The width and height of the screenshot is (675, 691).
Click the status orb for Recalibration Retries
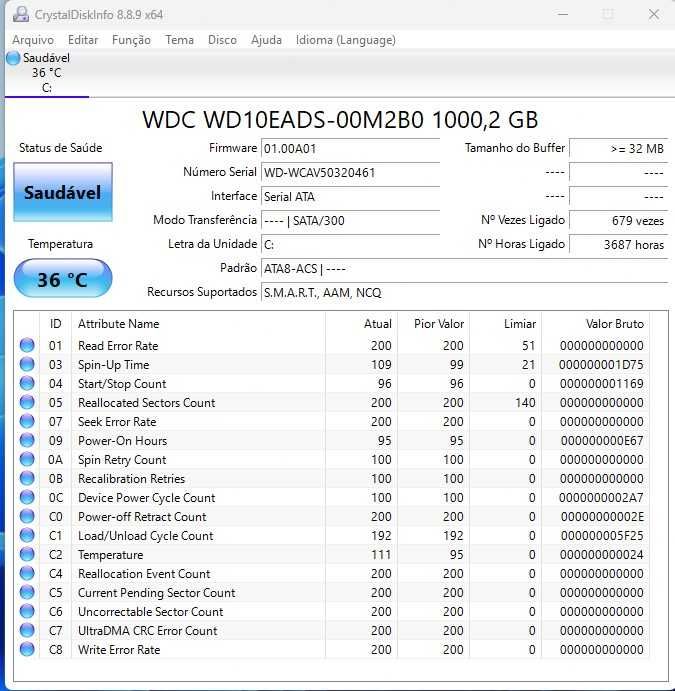point(27,478)
